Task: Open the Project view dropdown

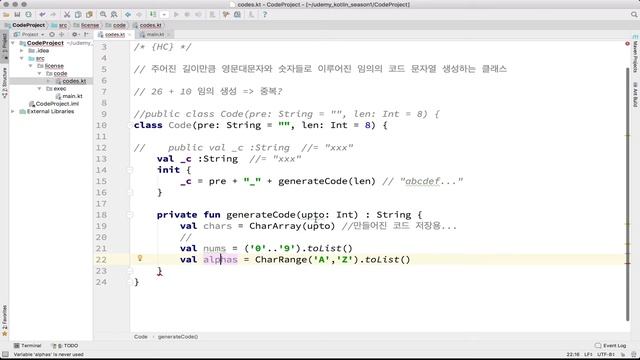Action: (29, 35)
